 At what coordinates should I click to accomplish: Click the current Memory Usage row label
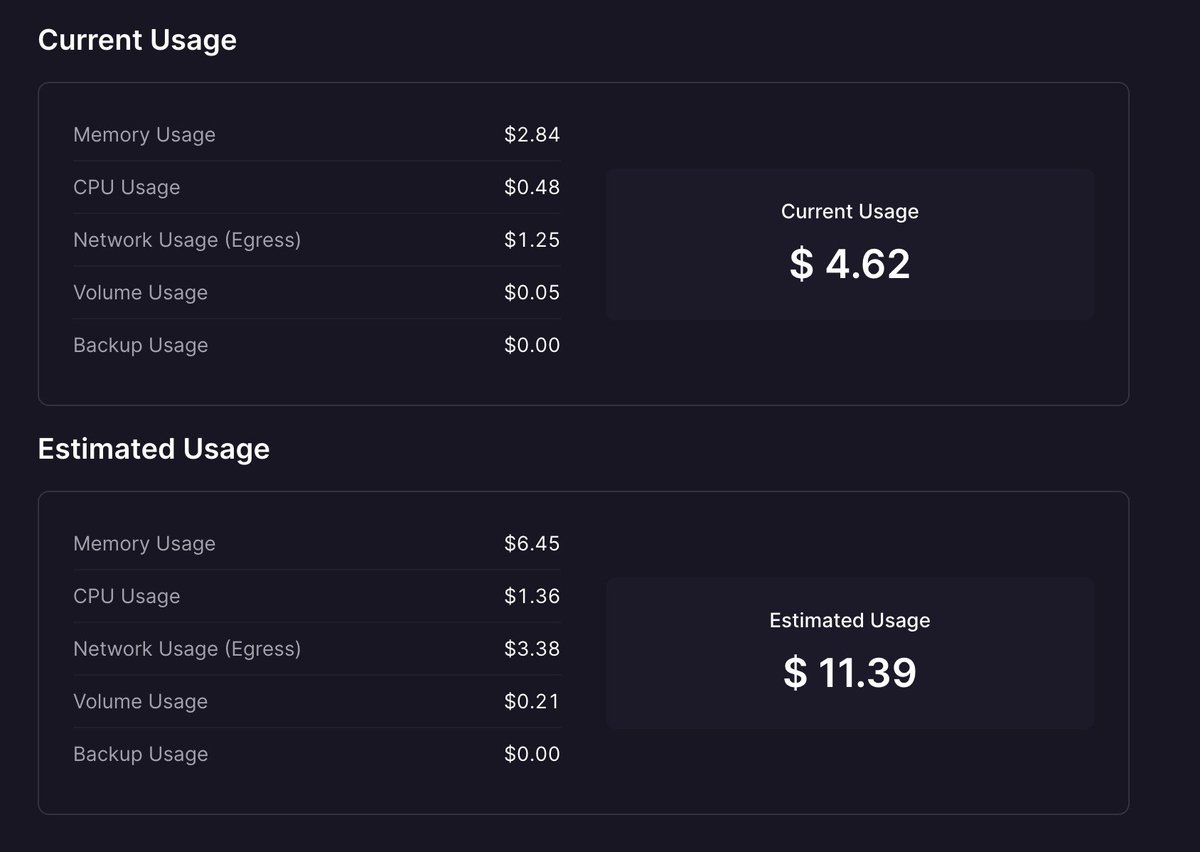tap(144, 135)
